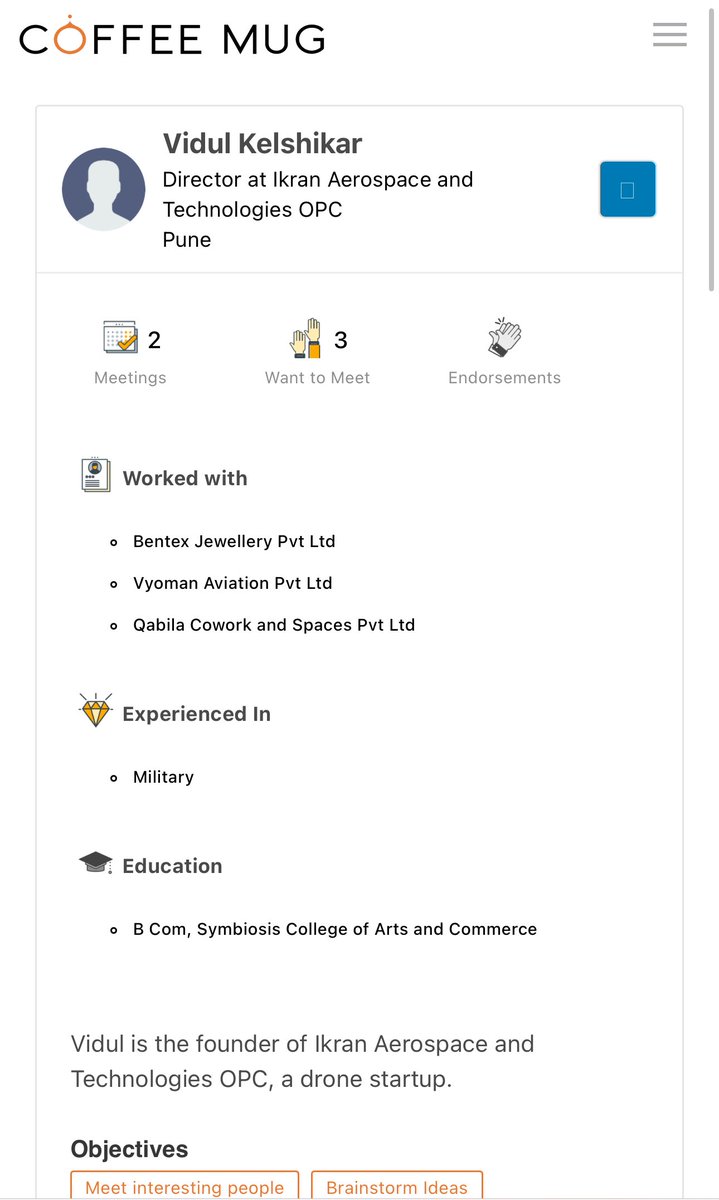719x1200 pixels.
Task: Select the Brainstorm Ideas tag
Action: (397, 1187)
